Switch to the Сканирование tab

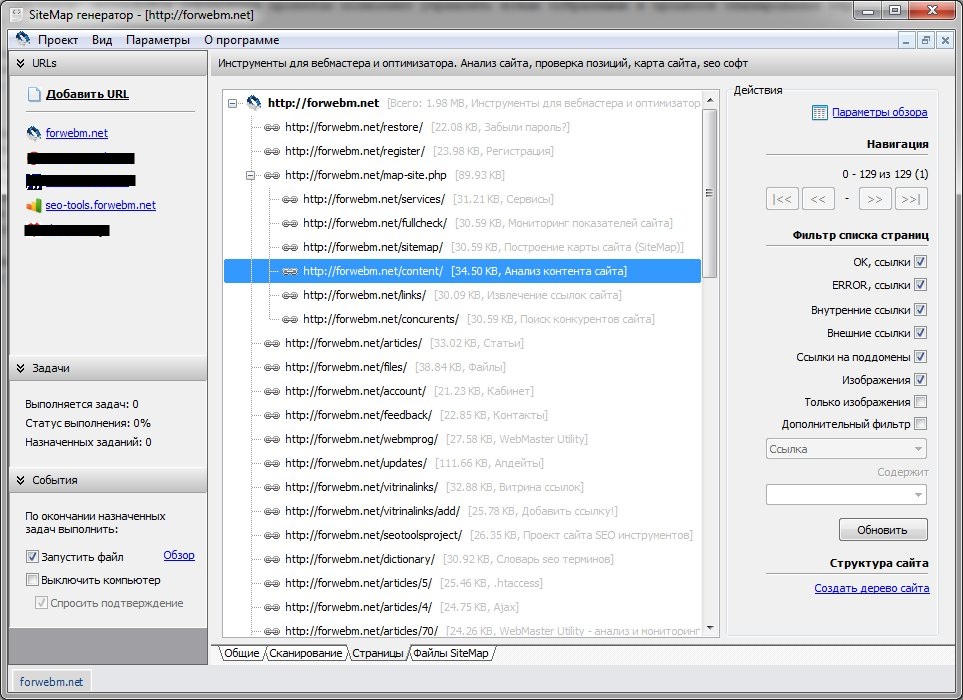[307, 653]
